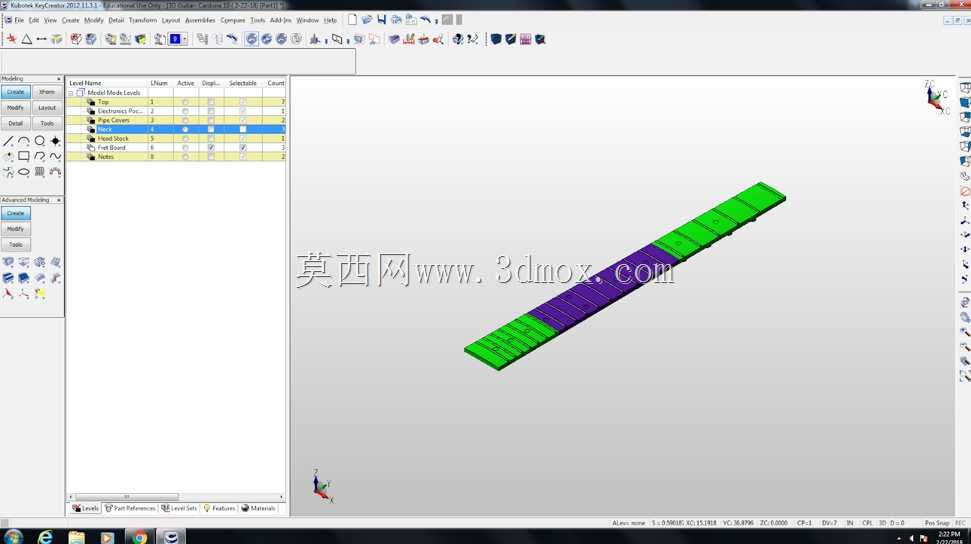Select the Rectangle tool in Modeling palette
971x544 pixels.
pyautogui.click(x=24, y=157)
